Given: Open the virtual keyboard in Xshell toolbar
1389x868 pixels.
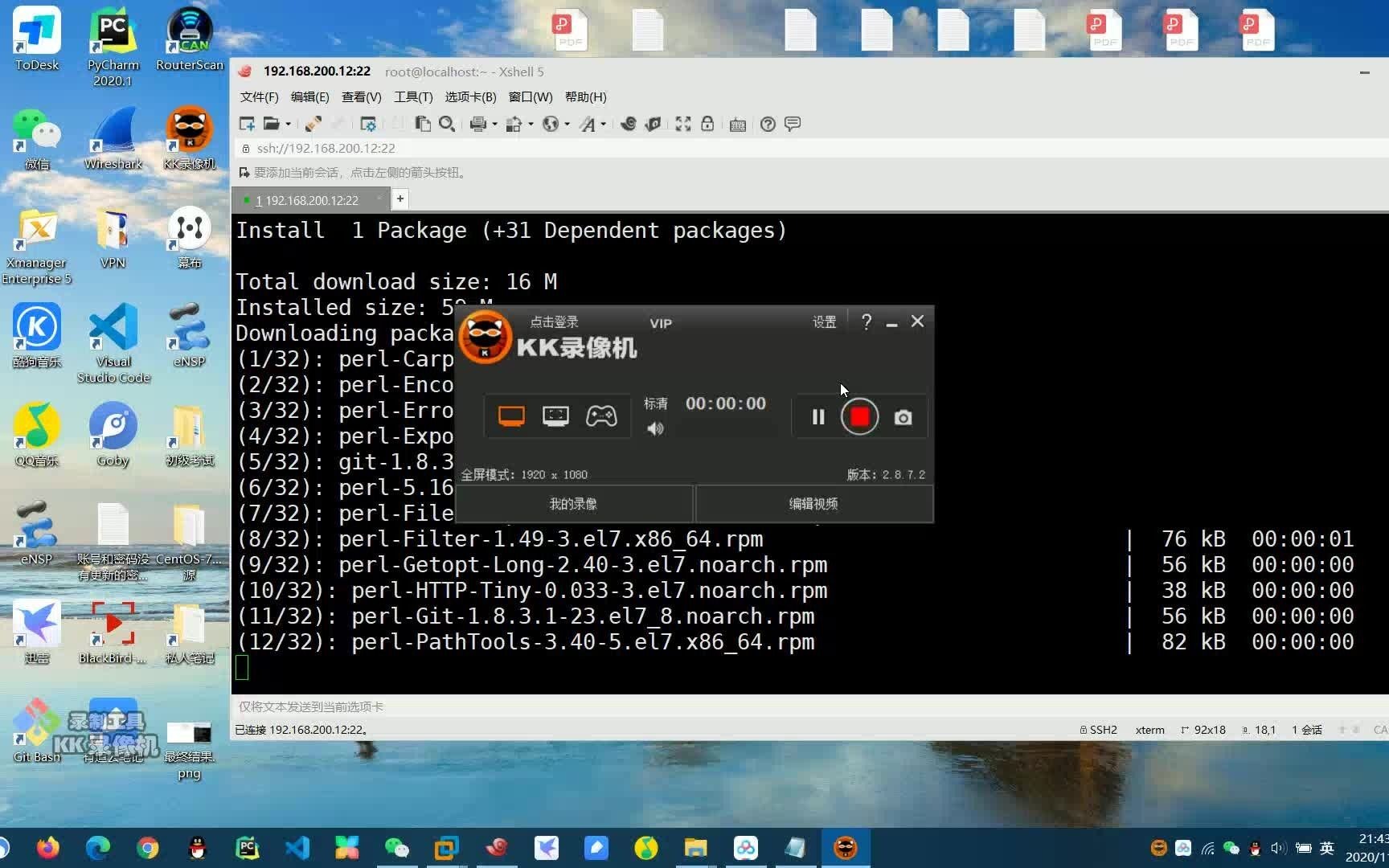Looking at the screenshot, I should point(737,124).
